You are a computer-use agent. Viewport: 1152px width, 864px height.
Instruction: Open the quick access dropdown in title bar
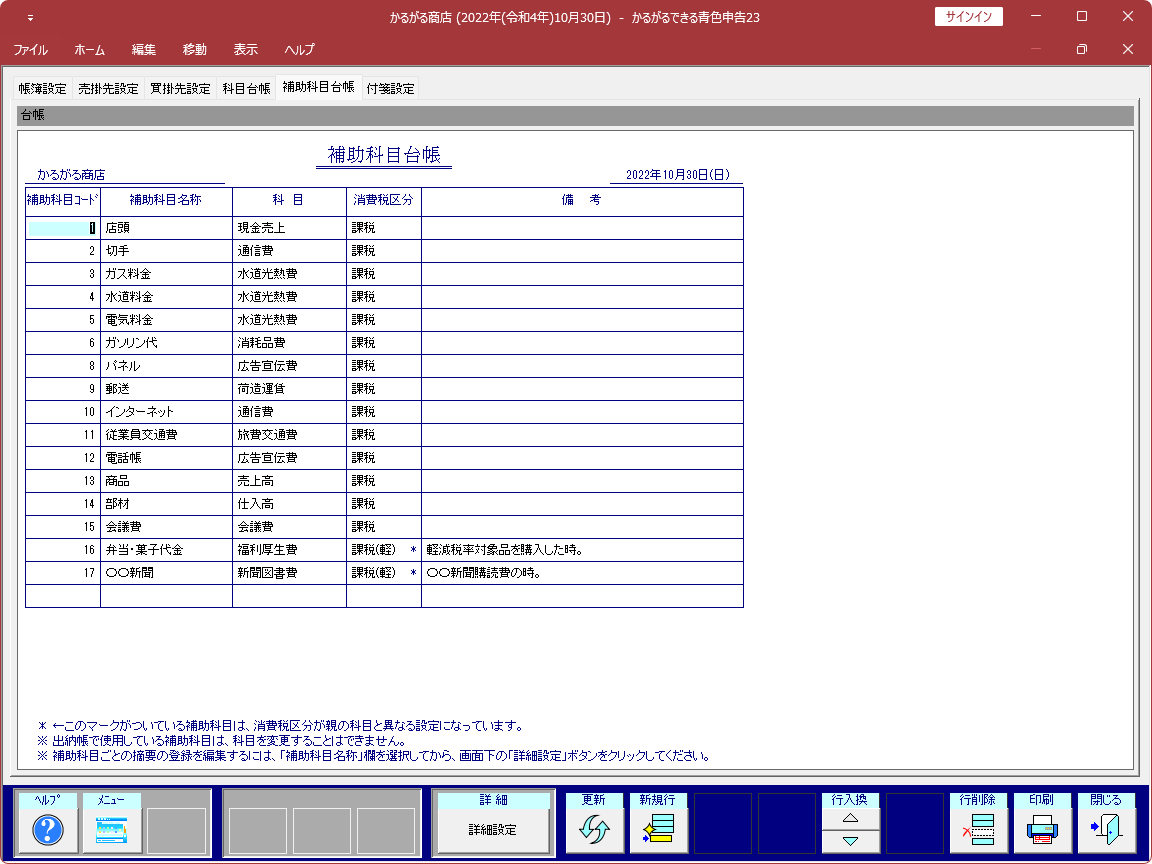[x=30, y=17]
